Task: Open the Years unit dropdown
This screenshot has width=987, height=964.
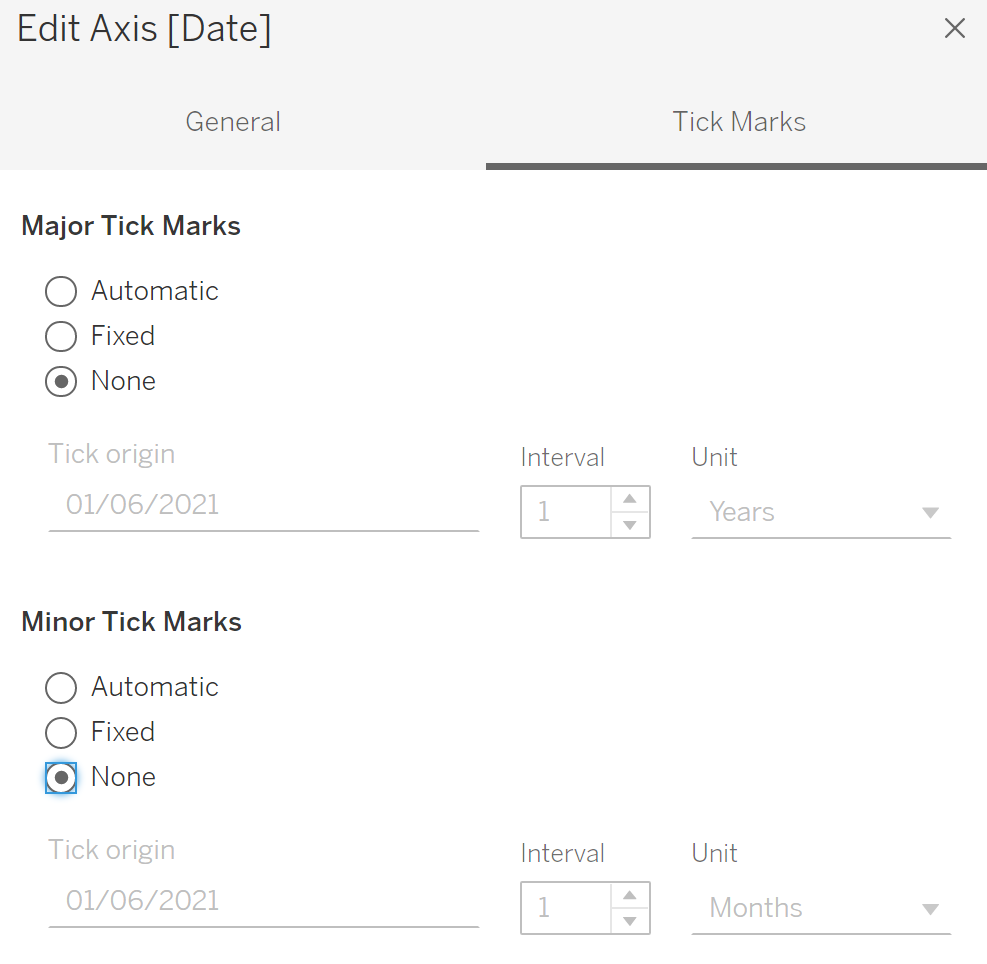Action: [x=821, y=513]
